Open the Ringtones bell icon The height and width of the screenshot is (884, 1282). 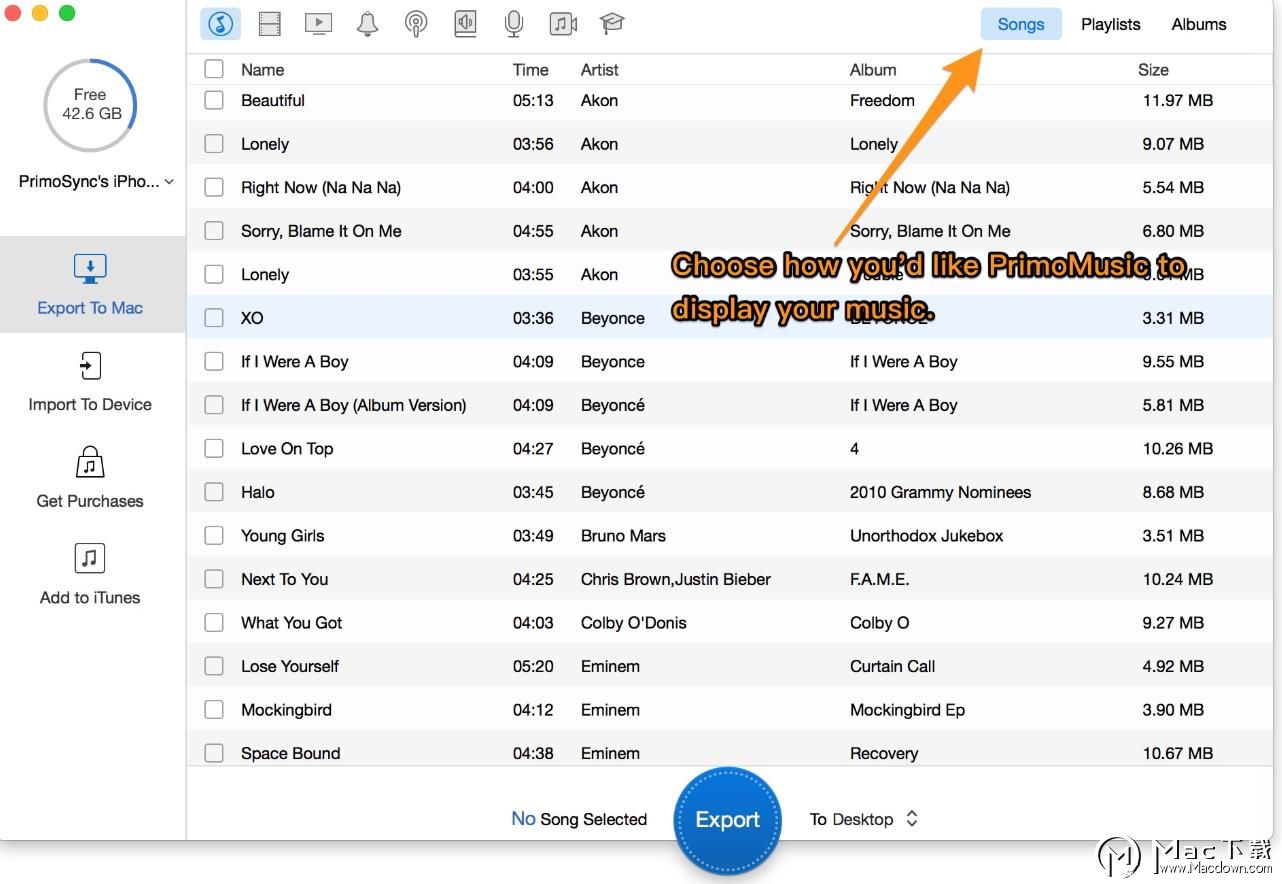point(367,24)
